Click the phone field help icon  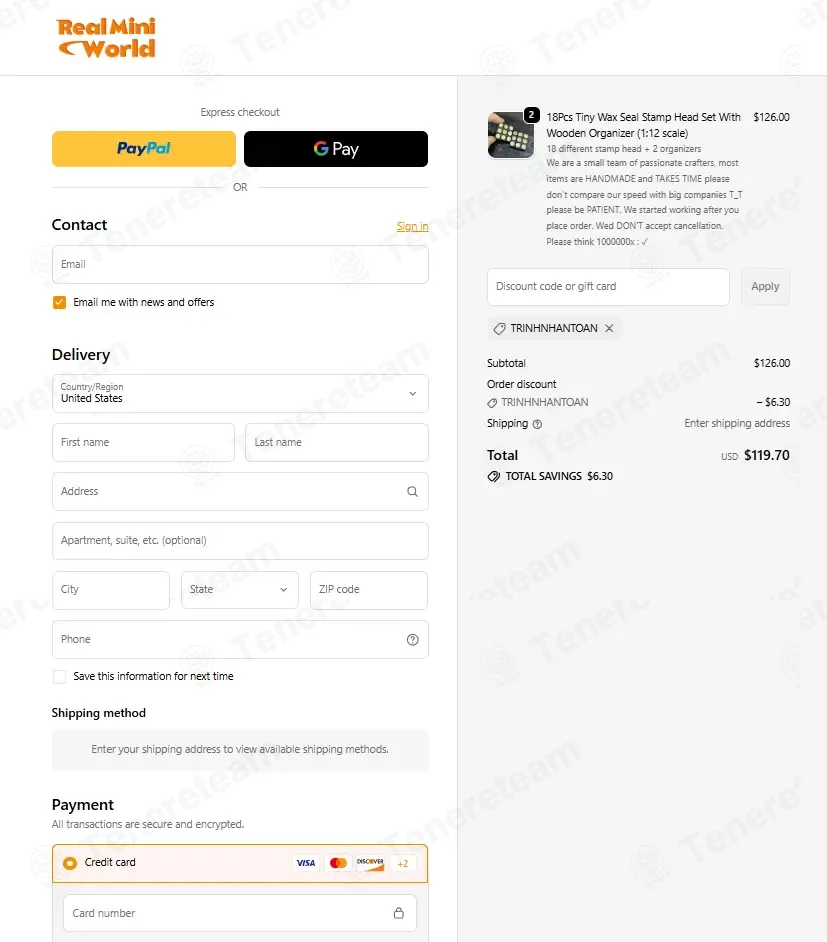413,640
